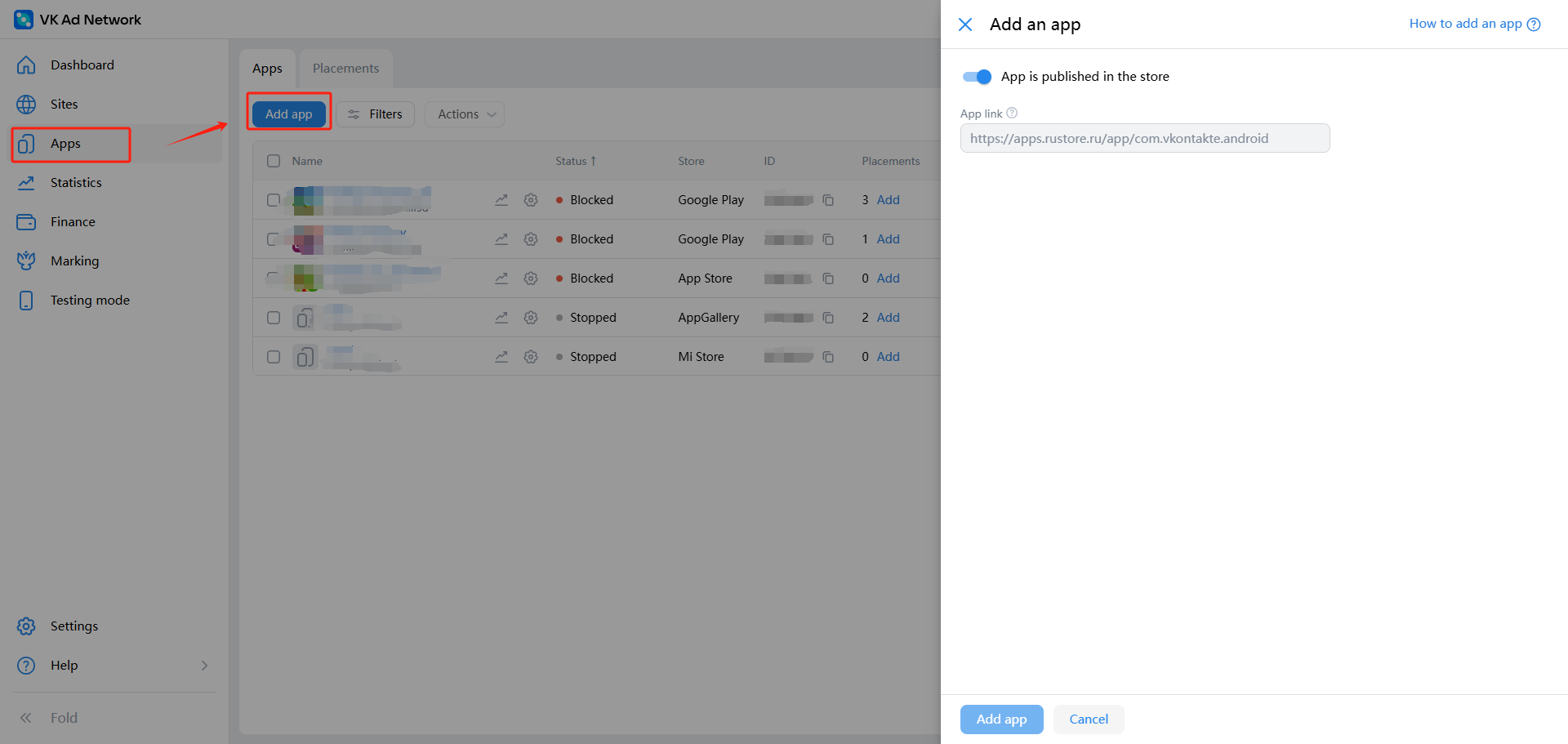Switch to the Placements tab

coord(345,69)
